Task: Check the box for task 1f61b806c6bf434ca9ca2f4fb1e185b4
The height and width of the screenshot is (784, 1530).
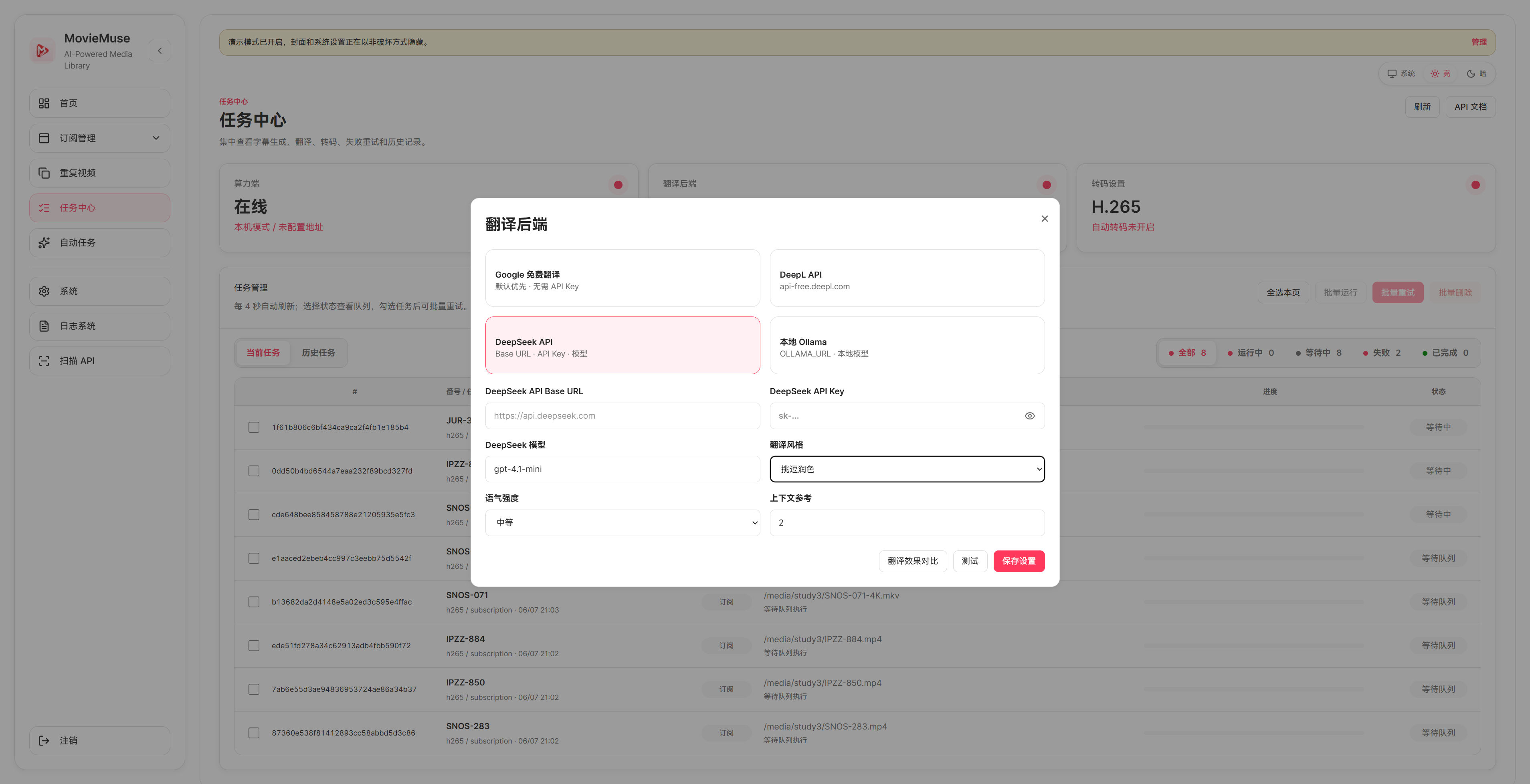Action: (x=254, y=427)
